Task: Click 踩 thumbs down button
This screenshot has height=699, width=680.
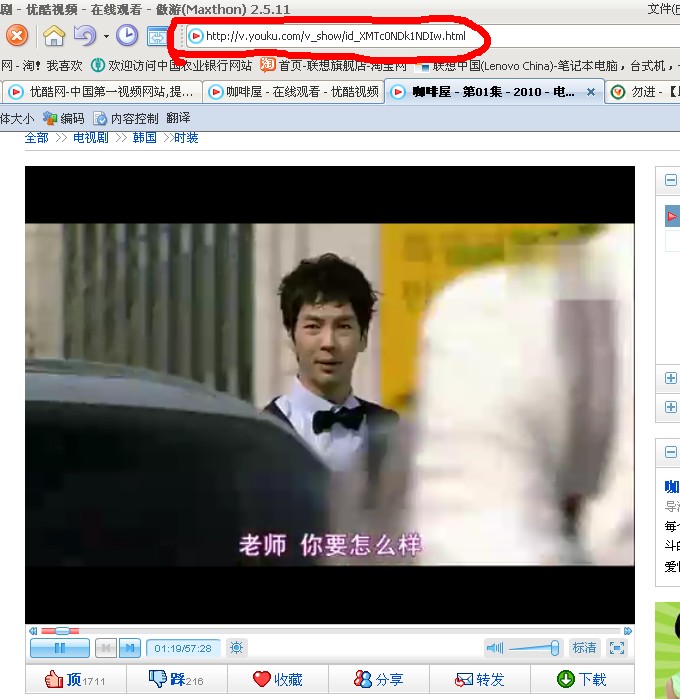Action: click(177, 680)
